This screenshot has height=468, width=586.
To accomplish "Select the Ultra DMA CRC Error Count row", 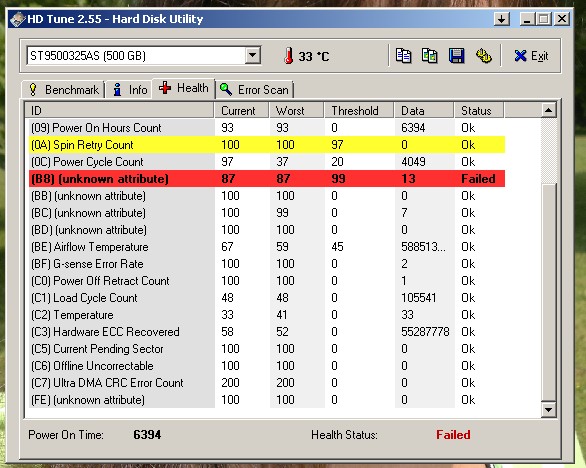I will (x=267, y=383).
